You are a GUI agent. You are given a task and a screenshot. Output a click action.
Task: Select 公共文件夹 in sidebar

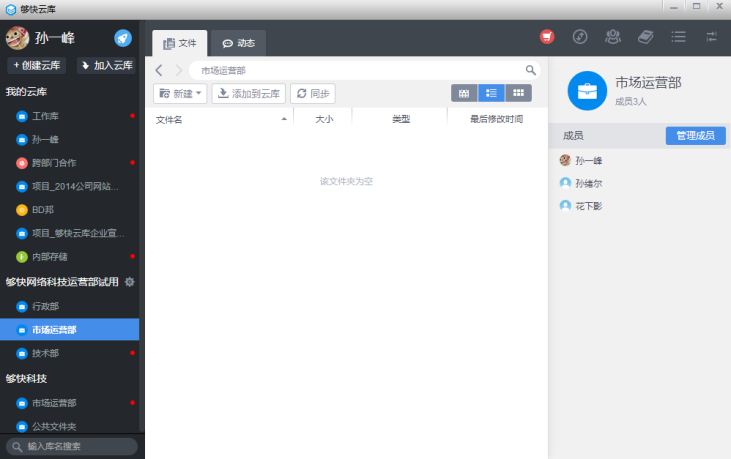(x=69, y=426)
